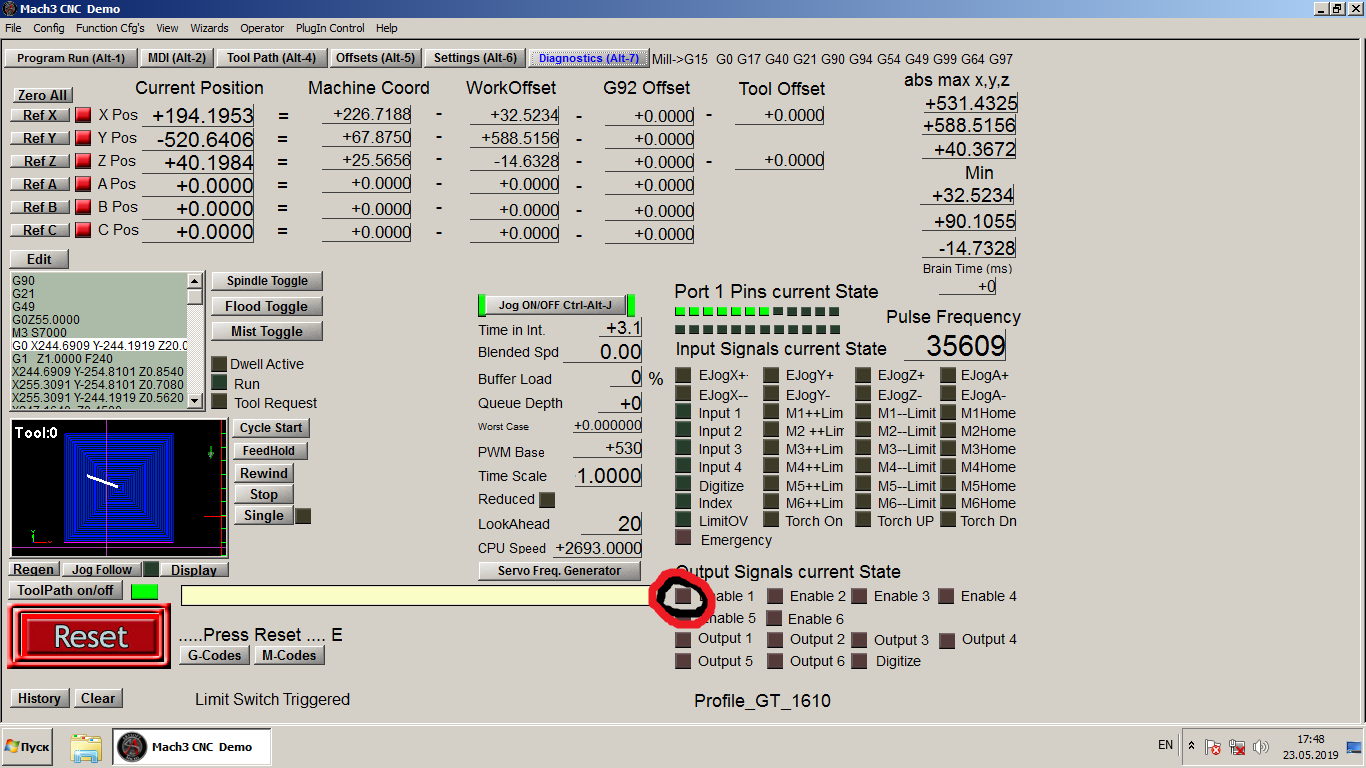Click the red LED beside Ref A
The image size is (1366, 768).
(83, 184)
